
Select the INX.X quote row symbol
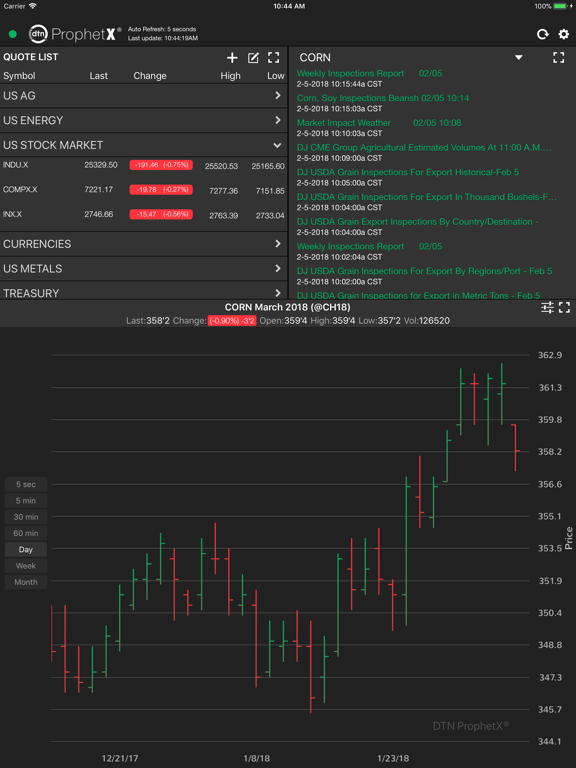(12, 214)
